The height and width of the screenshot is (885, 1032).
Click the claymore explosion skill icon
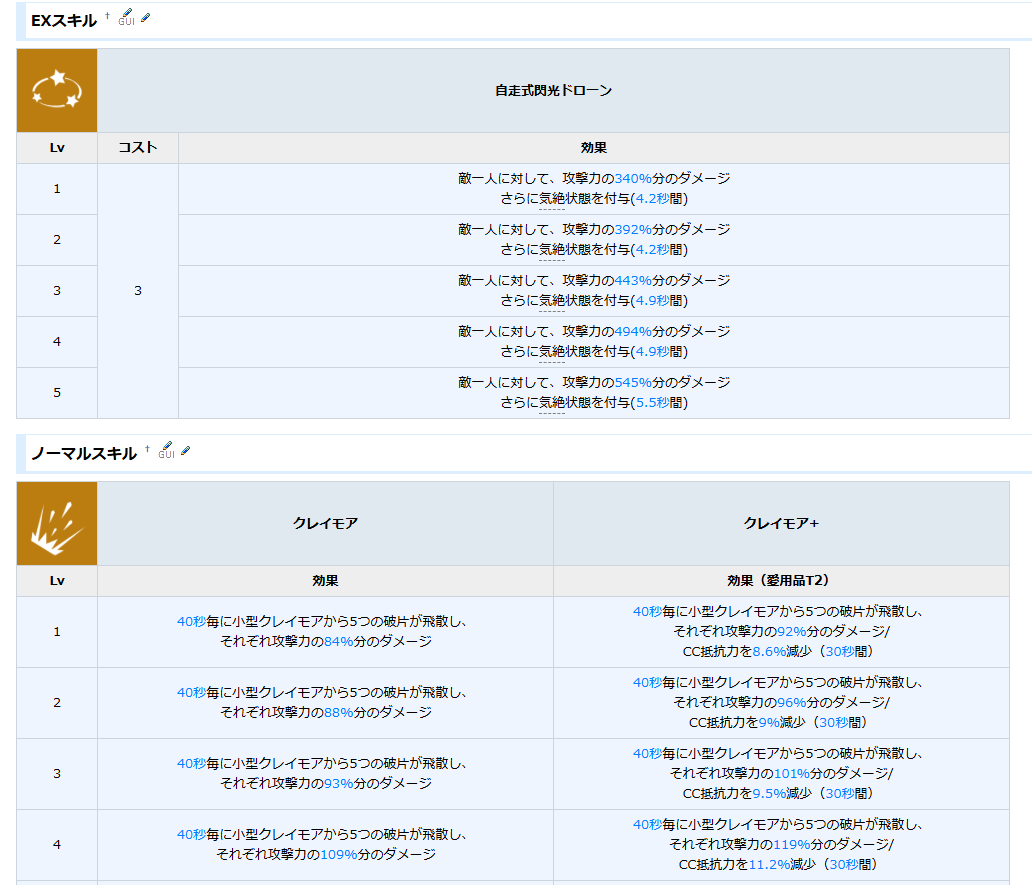57,524
